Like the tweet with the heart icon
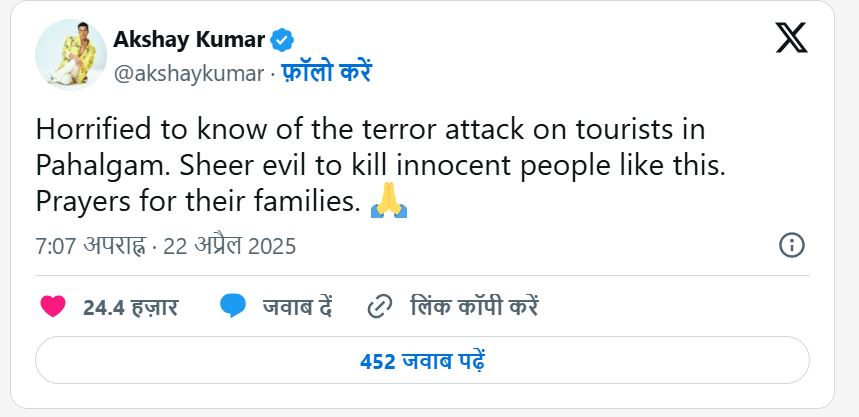 [53, 306]
